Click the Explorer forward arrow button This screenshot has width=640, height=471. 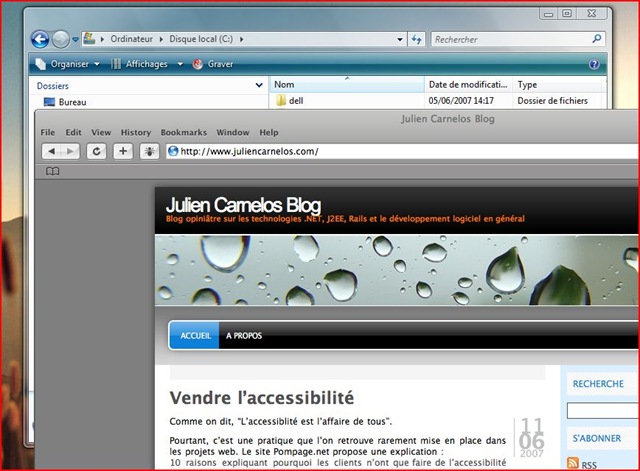coord(61,40)
